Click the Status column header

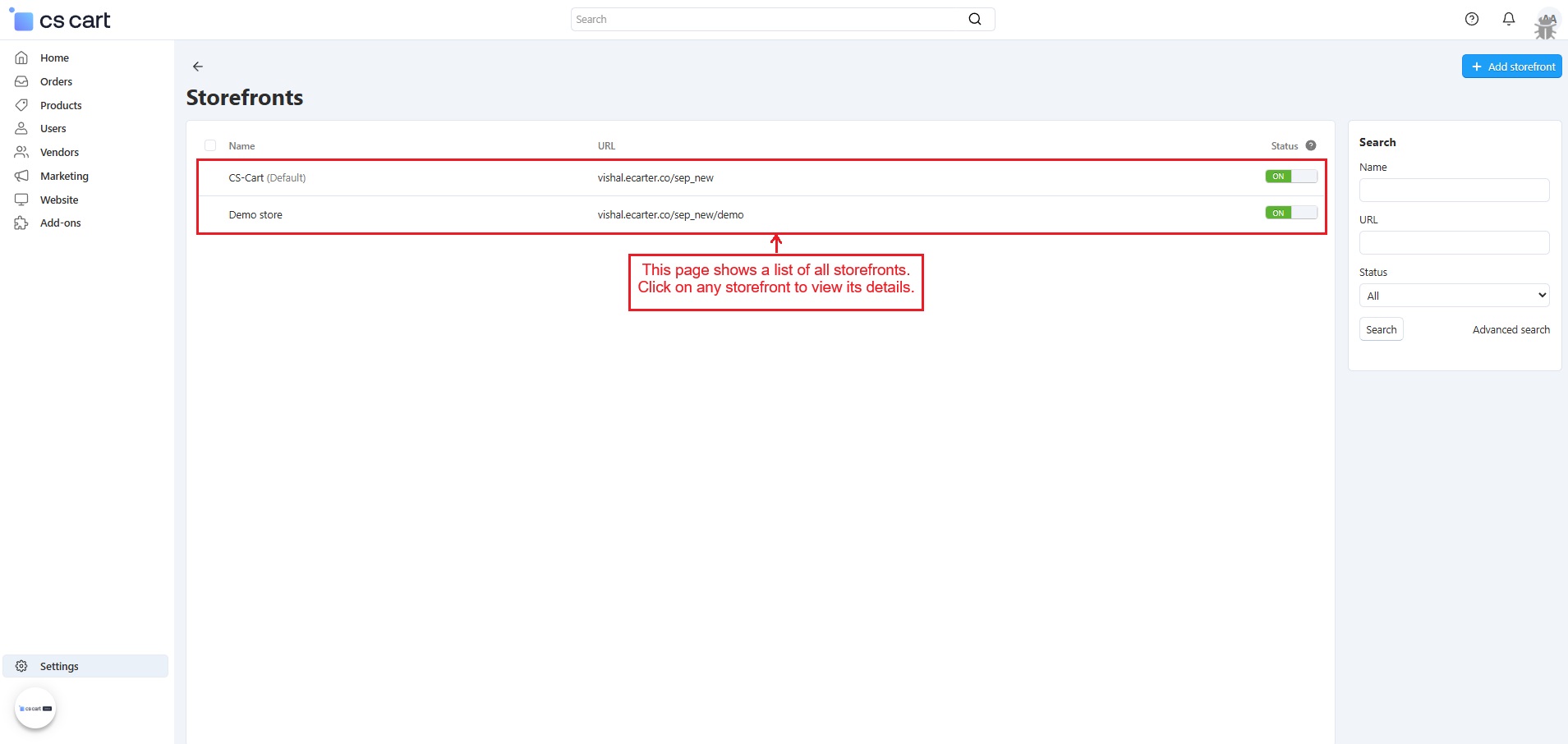[1285, 145]
